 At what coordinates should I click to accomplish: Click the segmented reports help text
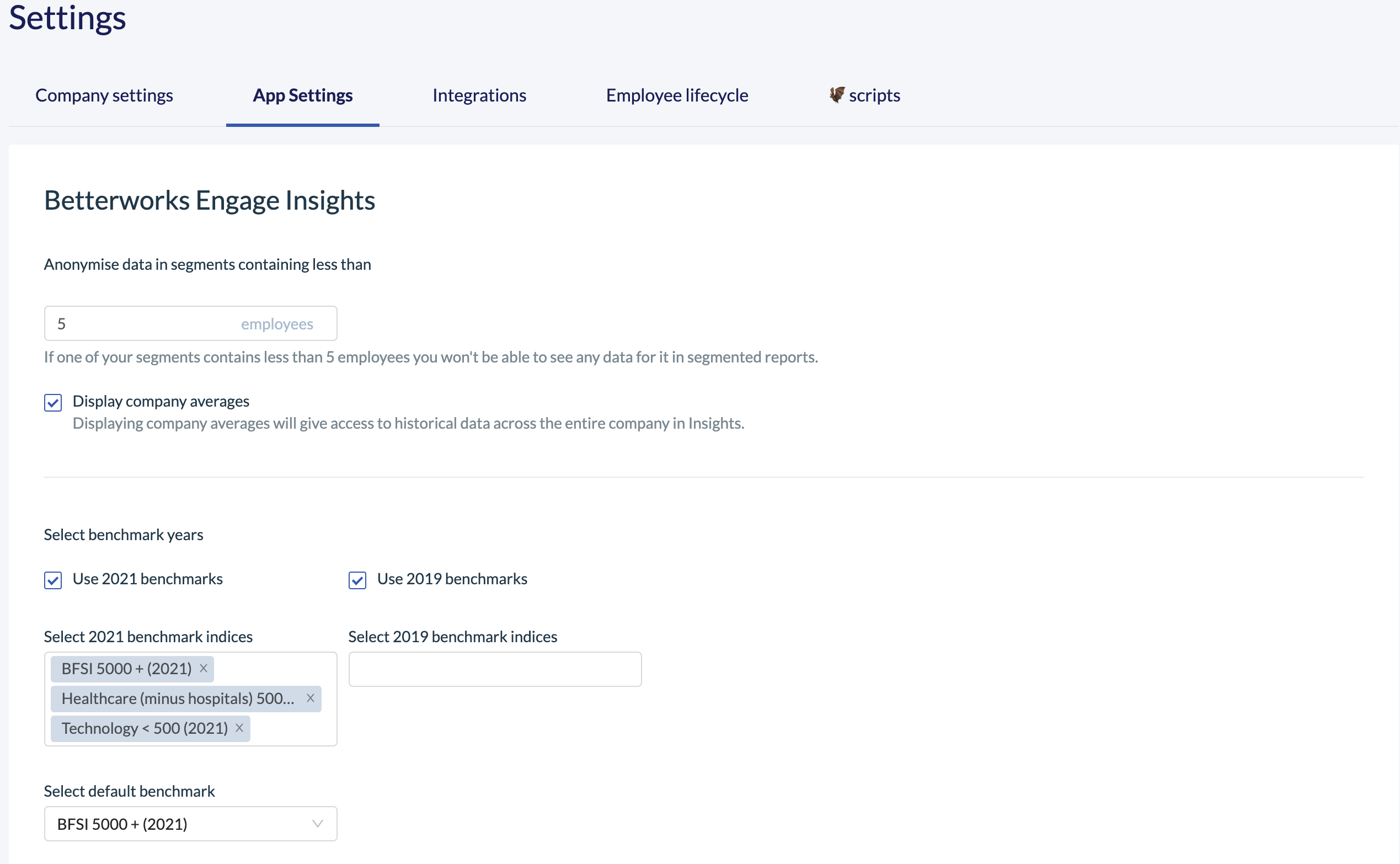coord(431,357)
